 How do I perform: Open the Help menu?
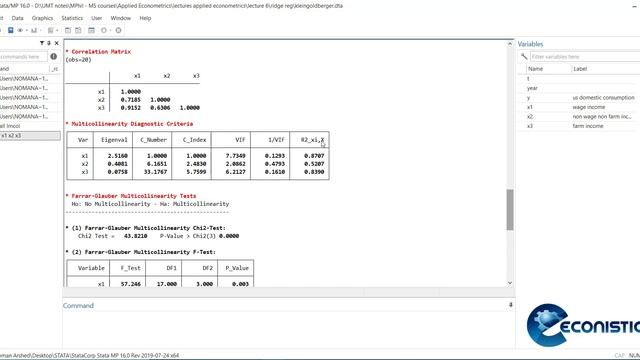(x=145, y=18)
